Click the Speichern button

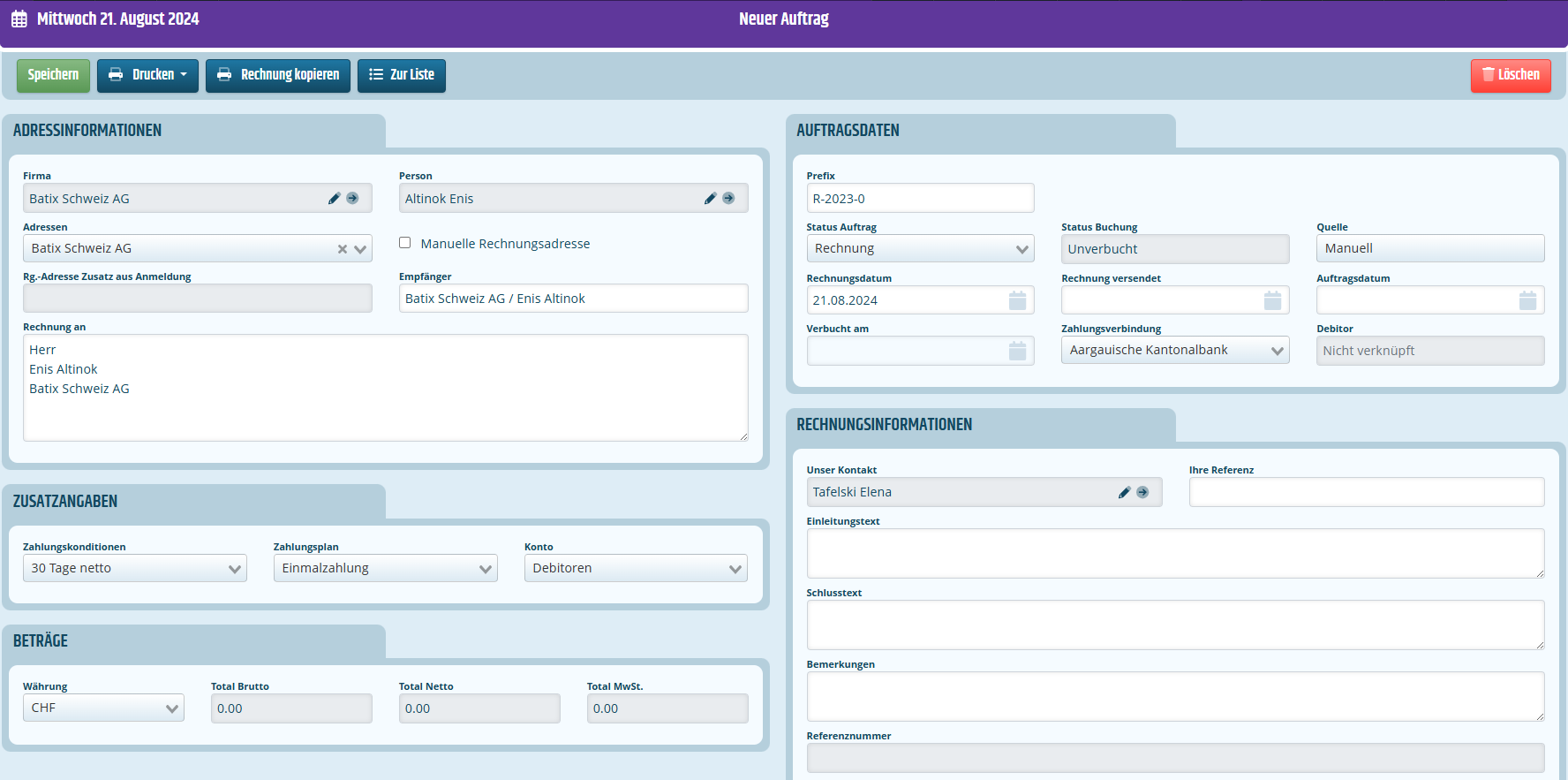pyautogui.click(x=53, y=75)
